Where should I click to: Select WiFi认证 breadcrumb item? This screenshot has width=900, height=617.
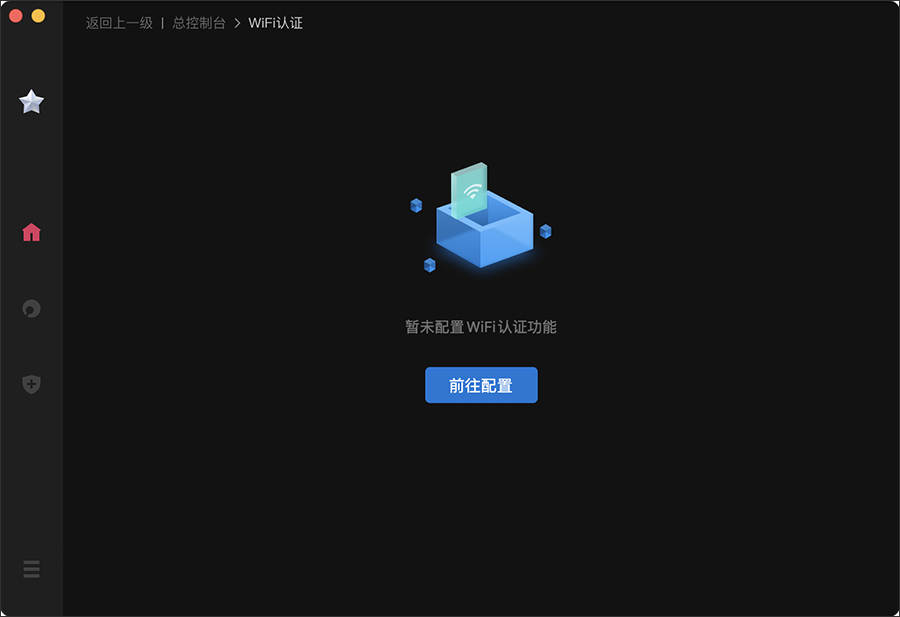click(x=276, y=23)
